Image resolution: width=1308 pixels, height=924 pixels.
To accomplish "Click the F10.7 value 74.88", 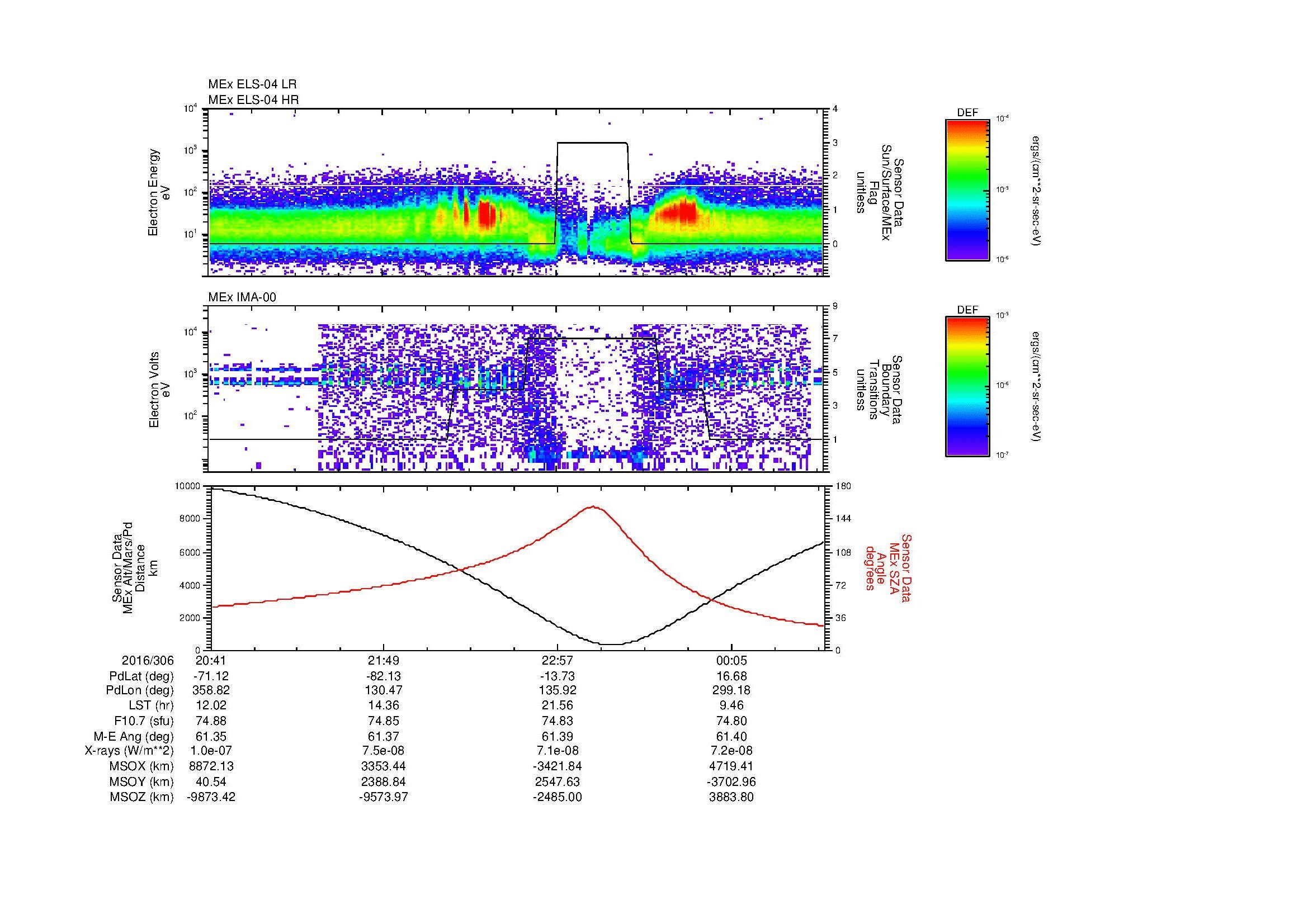I will click(x=211, y=721).
